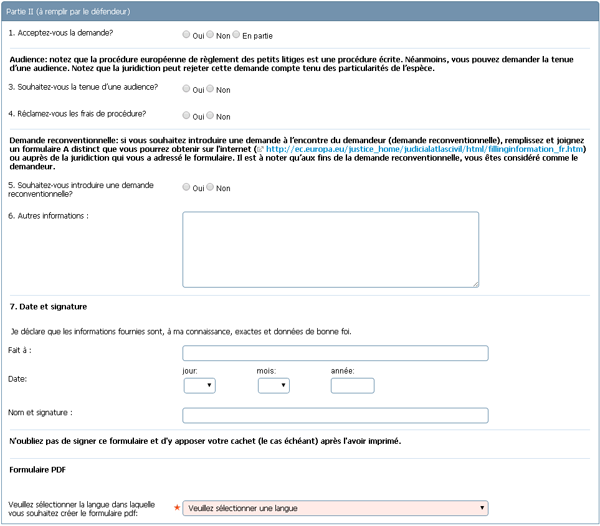Click the '1. Acceptez-vous la demande?' label
This screenshot has height=526, width=600.
pyautogui.click(x=60, y=33)
